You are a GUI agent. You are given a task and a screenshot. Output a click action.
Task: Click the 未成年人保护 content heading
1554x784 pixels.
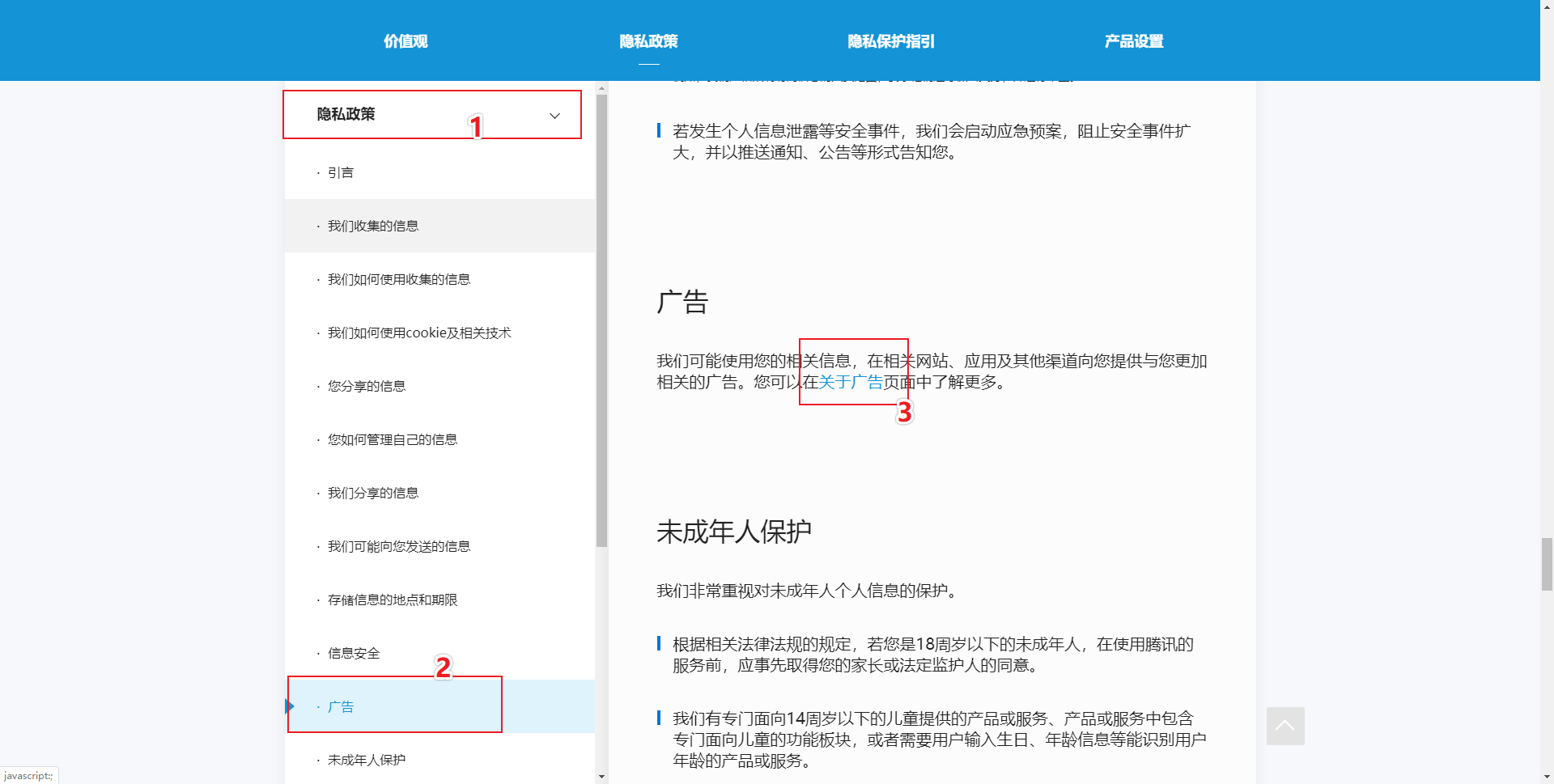point(734,532)
